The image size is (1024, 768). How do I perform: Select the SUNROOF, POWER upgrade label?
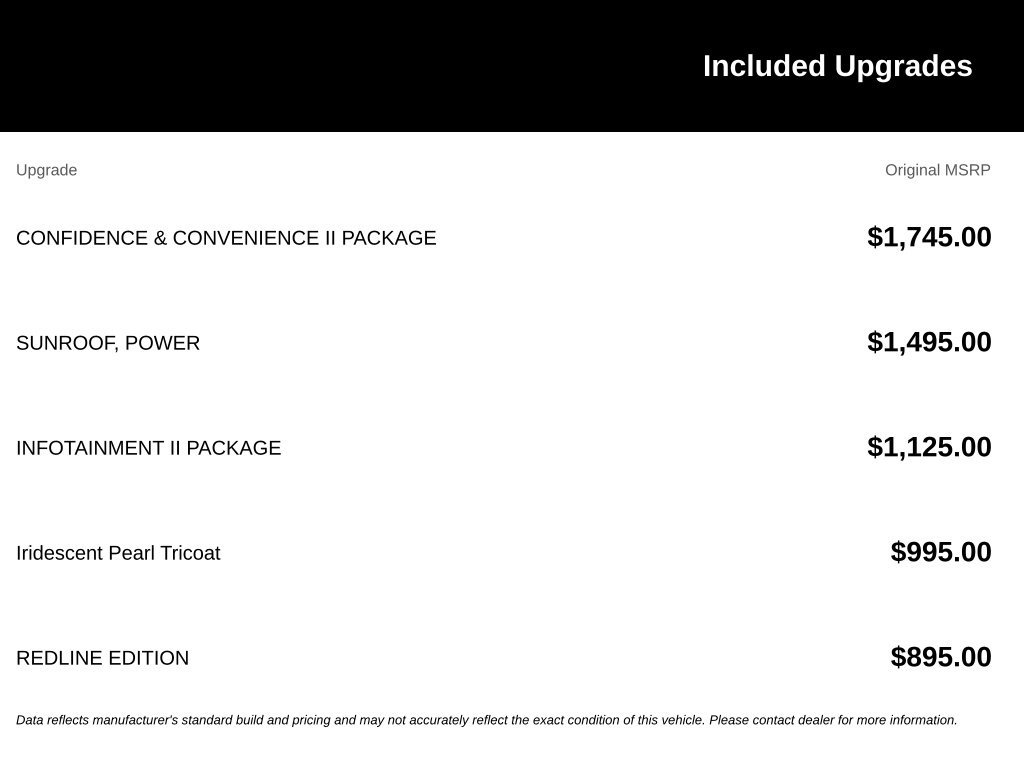[108, 343]
